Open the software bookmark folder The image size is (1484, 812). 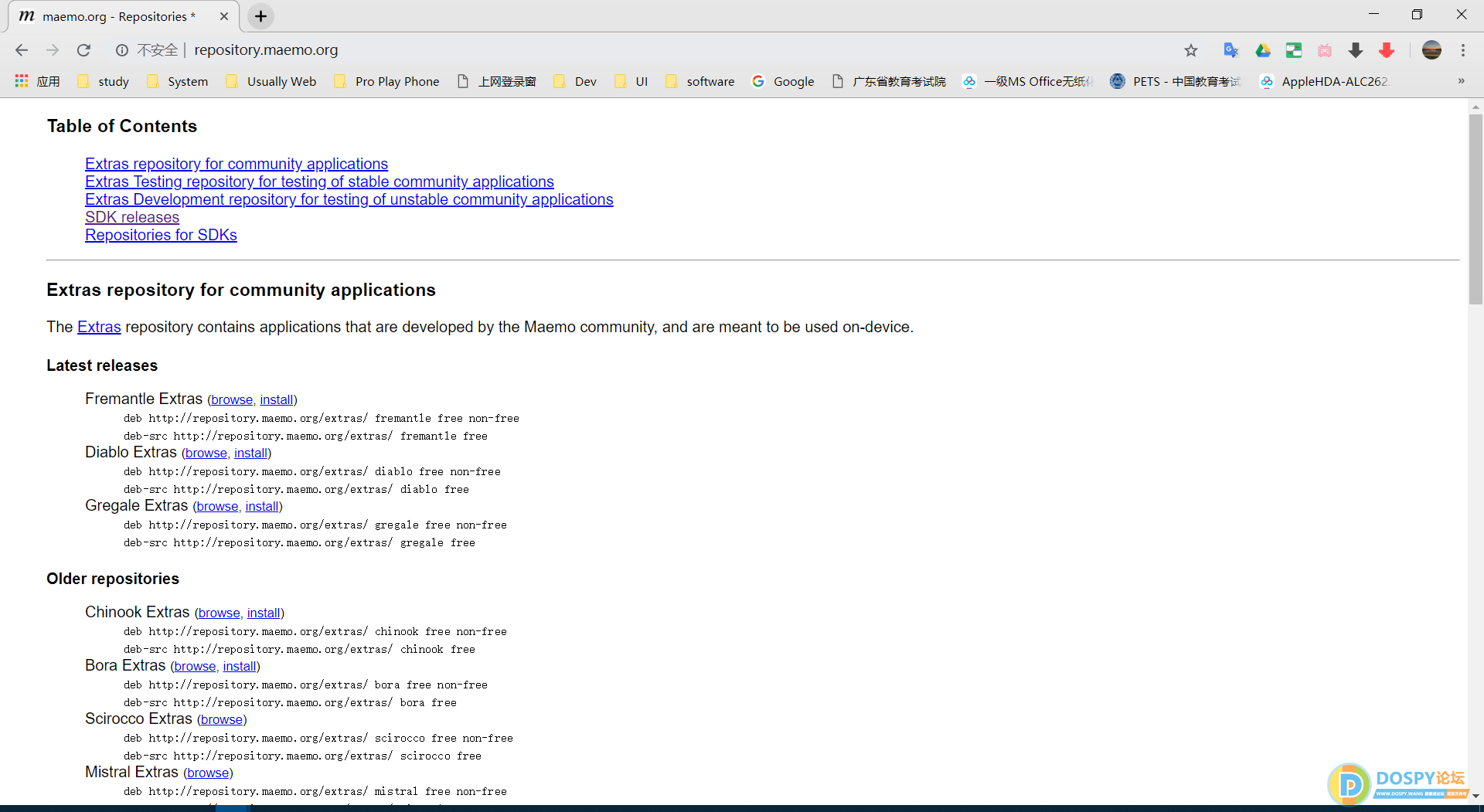coord(700,81)
